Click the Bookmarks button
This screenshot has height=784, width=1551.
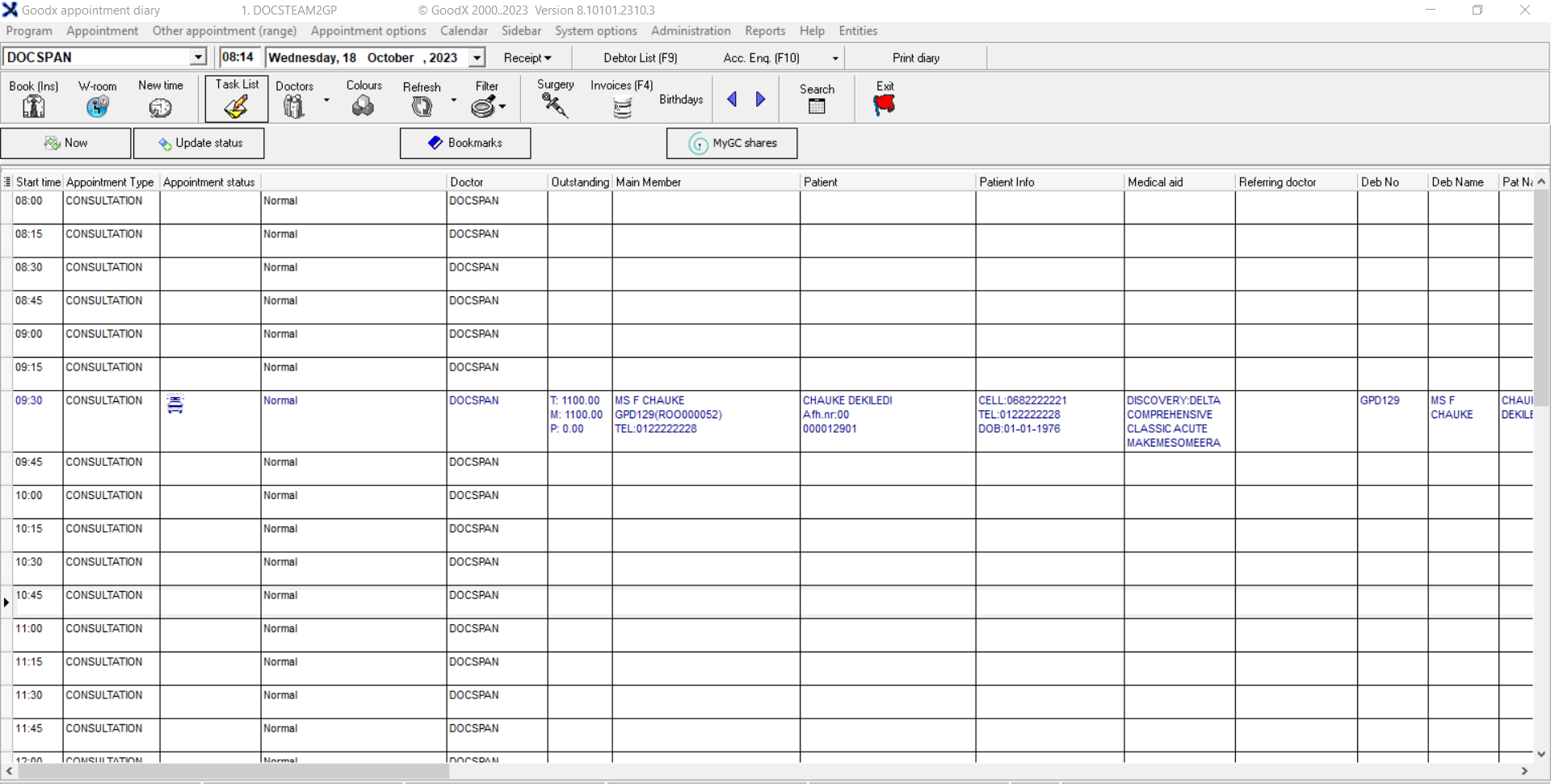465,143
